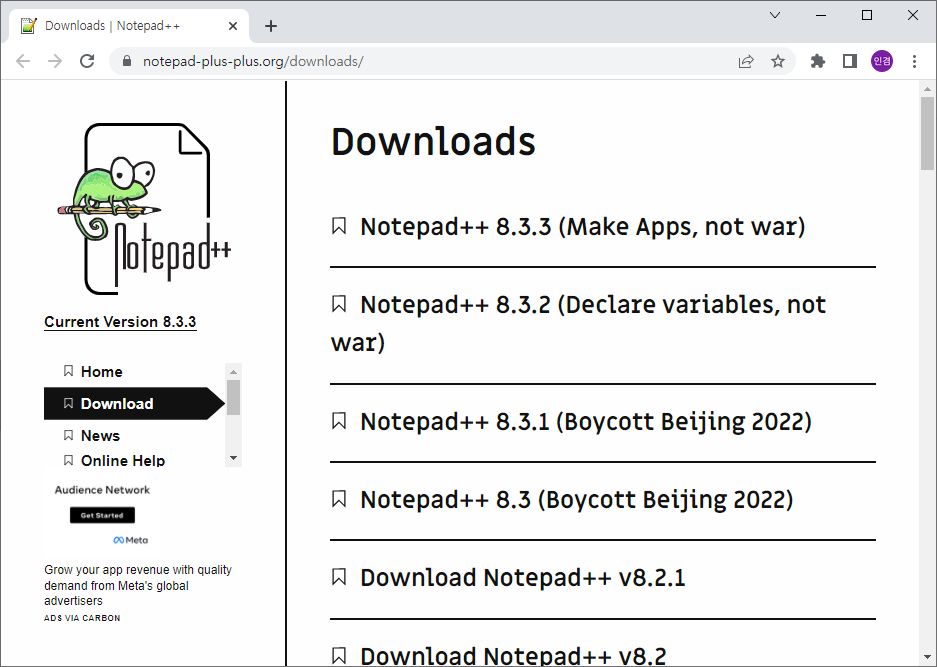Reload the Notepad++ downloads page

[x=87, y=61]
